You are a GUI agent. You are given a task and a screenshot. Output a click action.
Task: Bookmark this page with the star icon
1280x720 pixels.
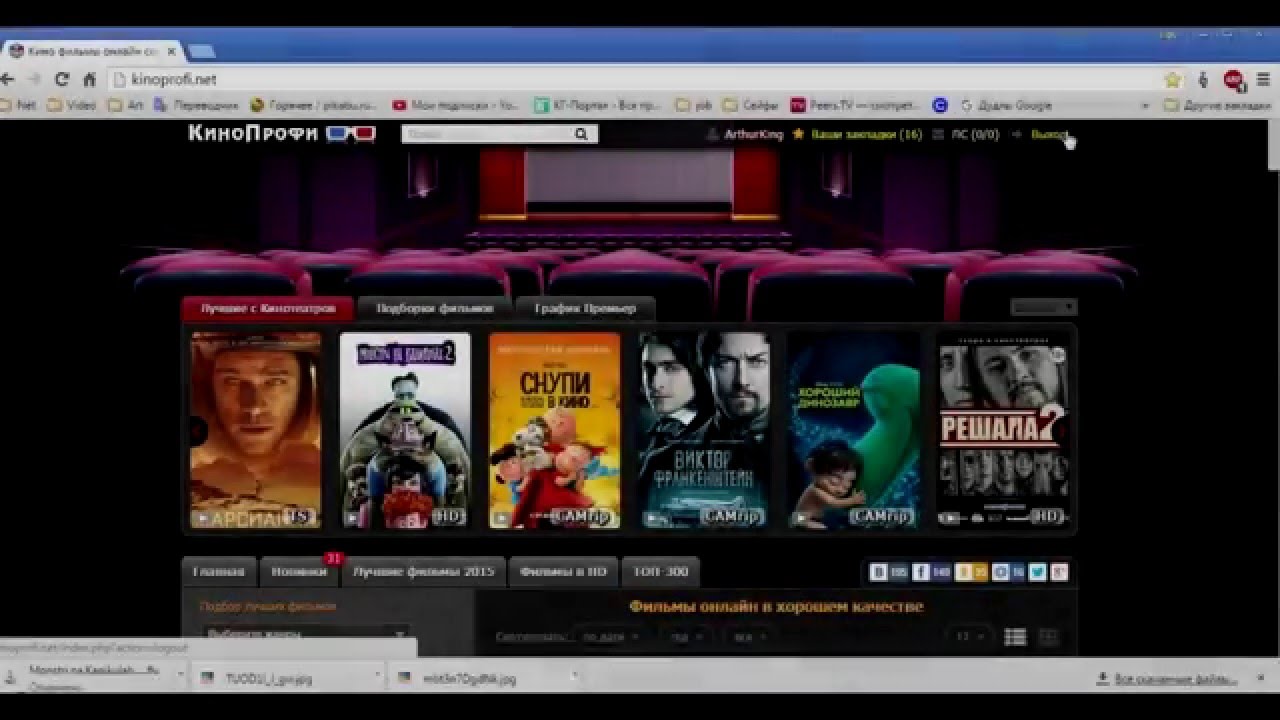coord(1172,79)
